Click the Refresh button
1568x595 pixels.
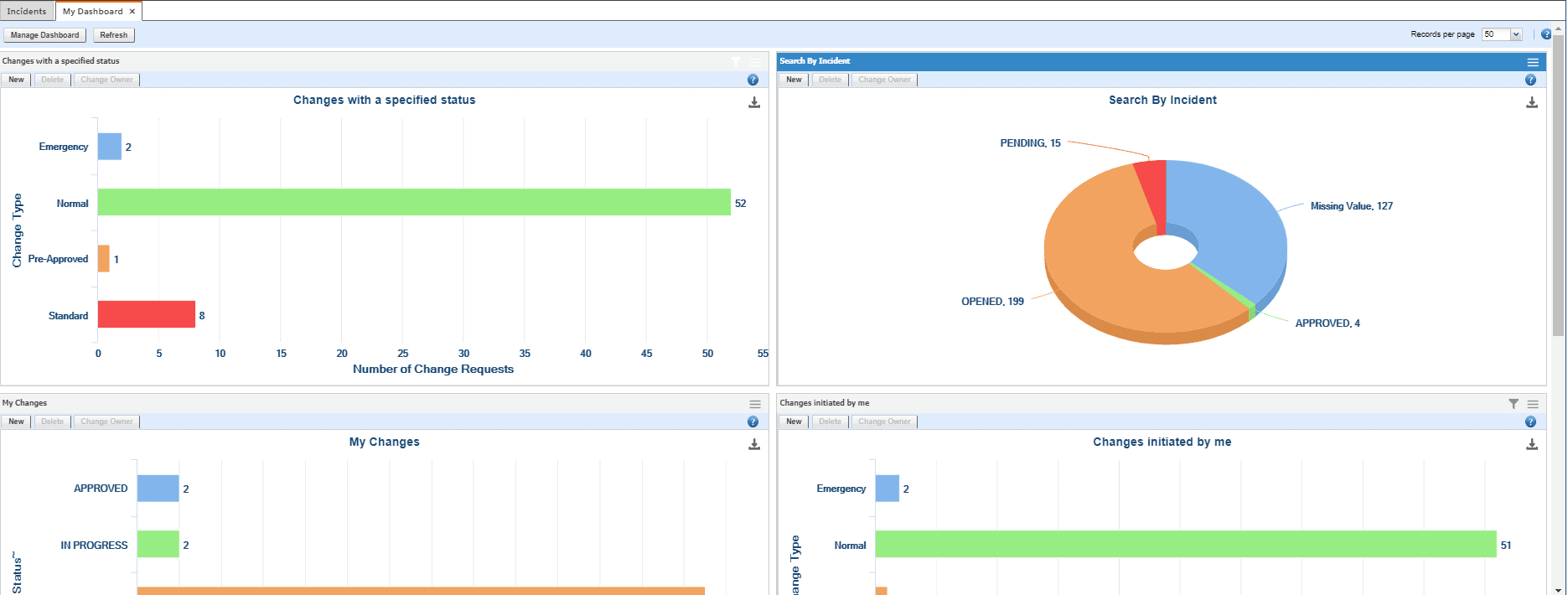click(114, 35)
